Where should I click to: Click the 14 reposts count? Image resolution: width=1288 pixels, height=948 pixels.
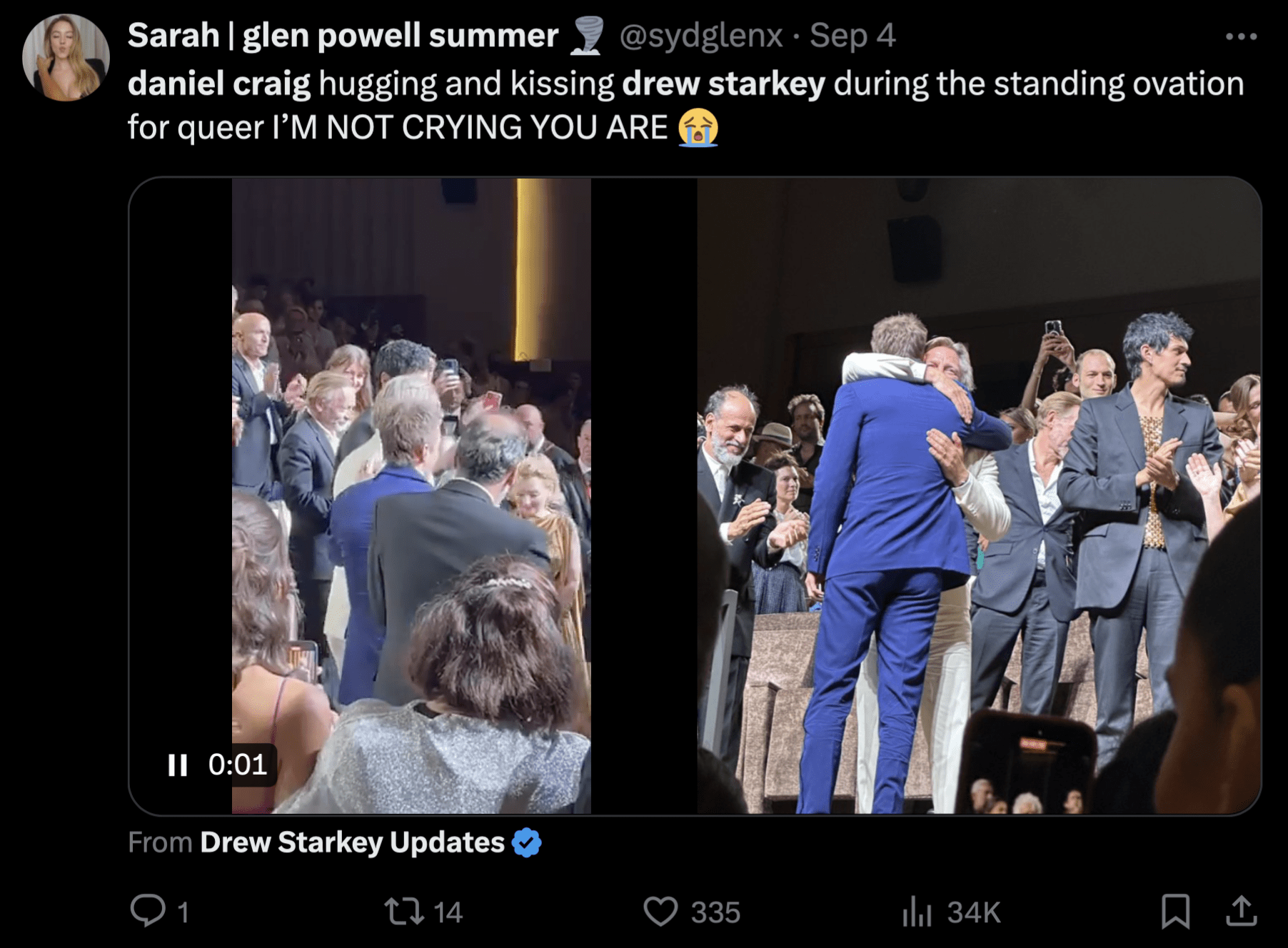pyautogui.click(x=448, y=912)
